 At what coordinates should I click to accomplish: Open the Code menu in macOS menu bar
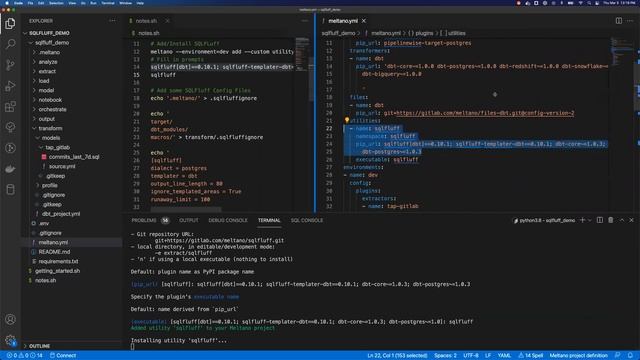(x=18, y=3)
